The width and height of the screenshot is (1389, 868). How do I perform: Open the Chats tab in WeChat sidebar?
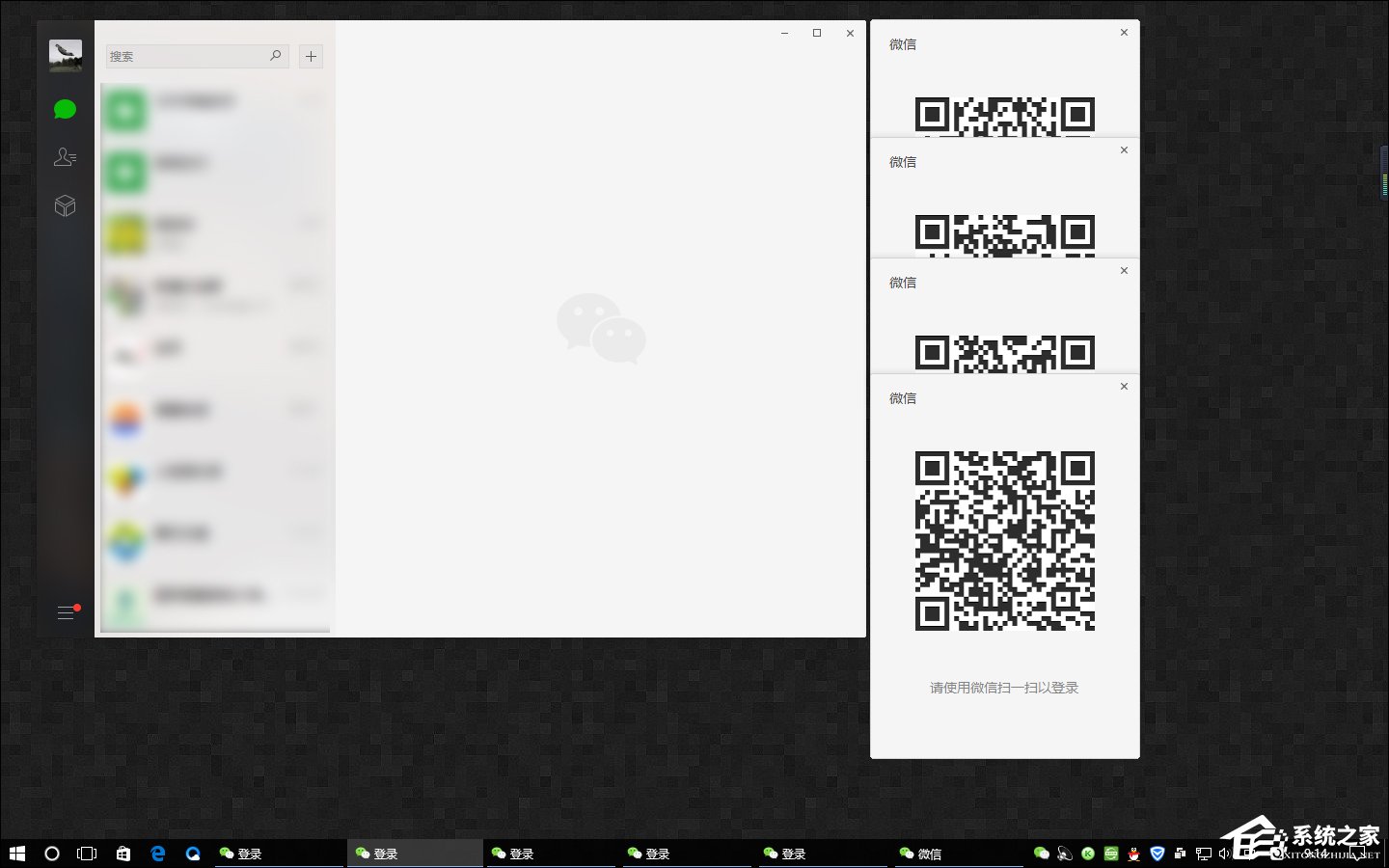[65, 110]
